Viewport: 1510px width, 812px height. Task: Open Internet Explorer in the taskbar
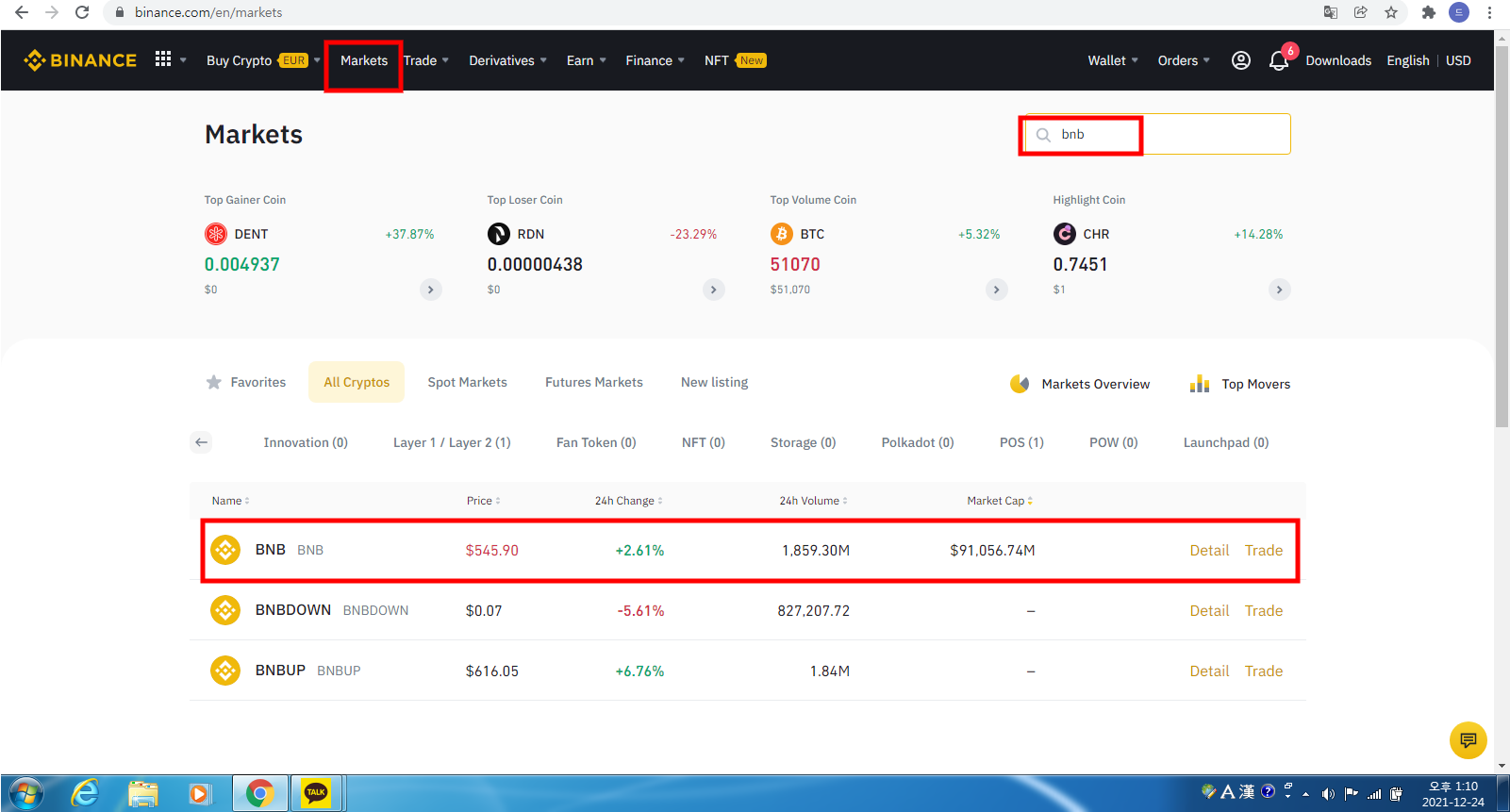click(86, 793)
